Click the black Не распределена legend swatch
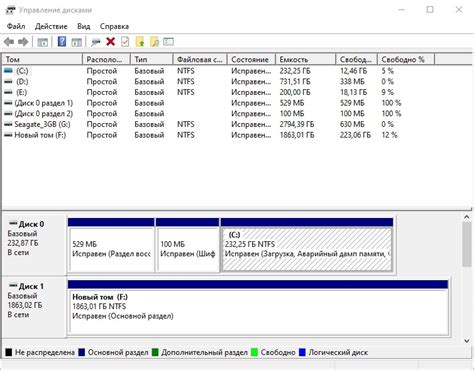This screenshot has height=370, width=474. click(9, 352)
